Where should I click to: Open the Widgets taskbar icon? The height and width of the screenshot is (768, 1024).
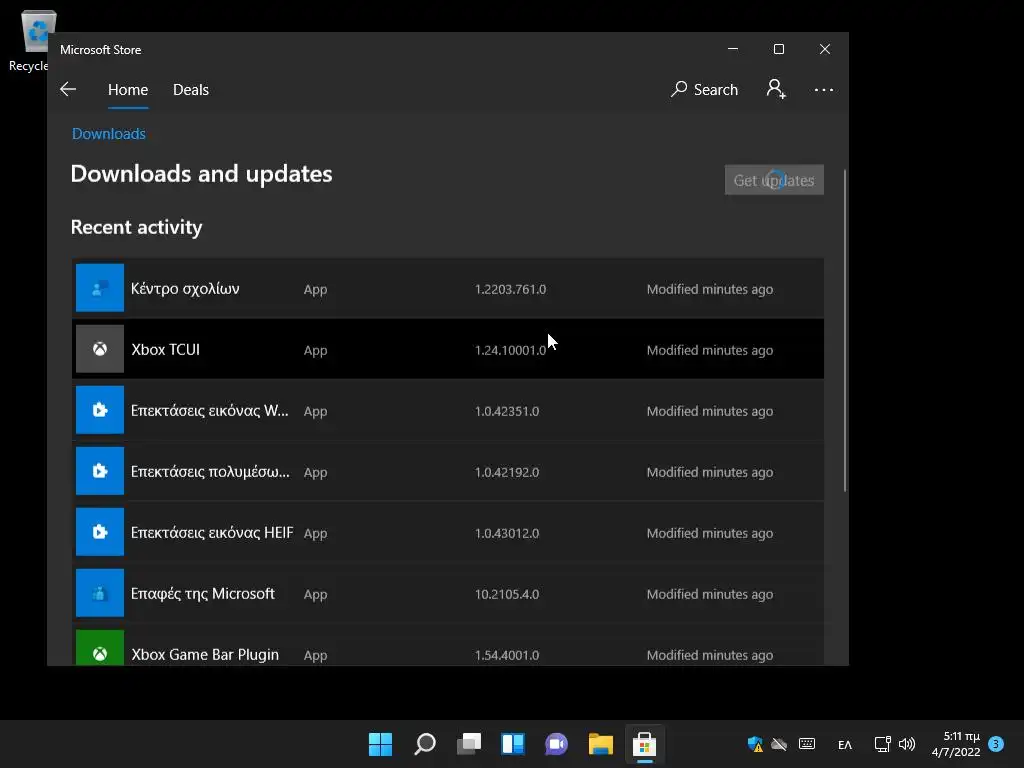click(513, 744)
